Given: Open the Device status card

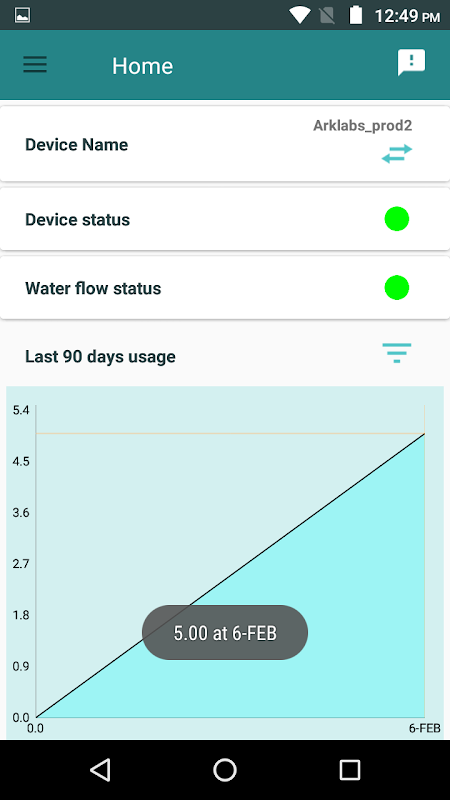Looking at the screenshot, I should 225,219.
